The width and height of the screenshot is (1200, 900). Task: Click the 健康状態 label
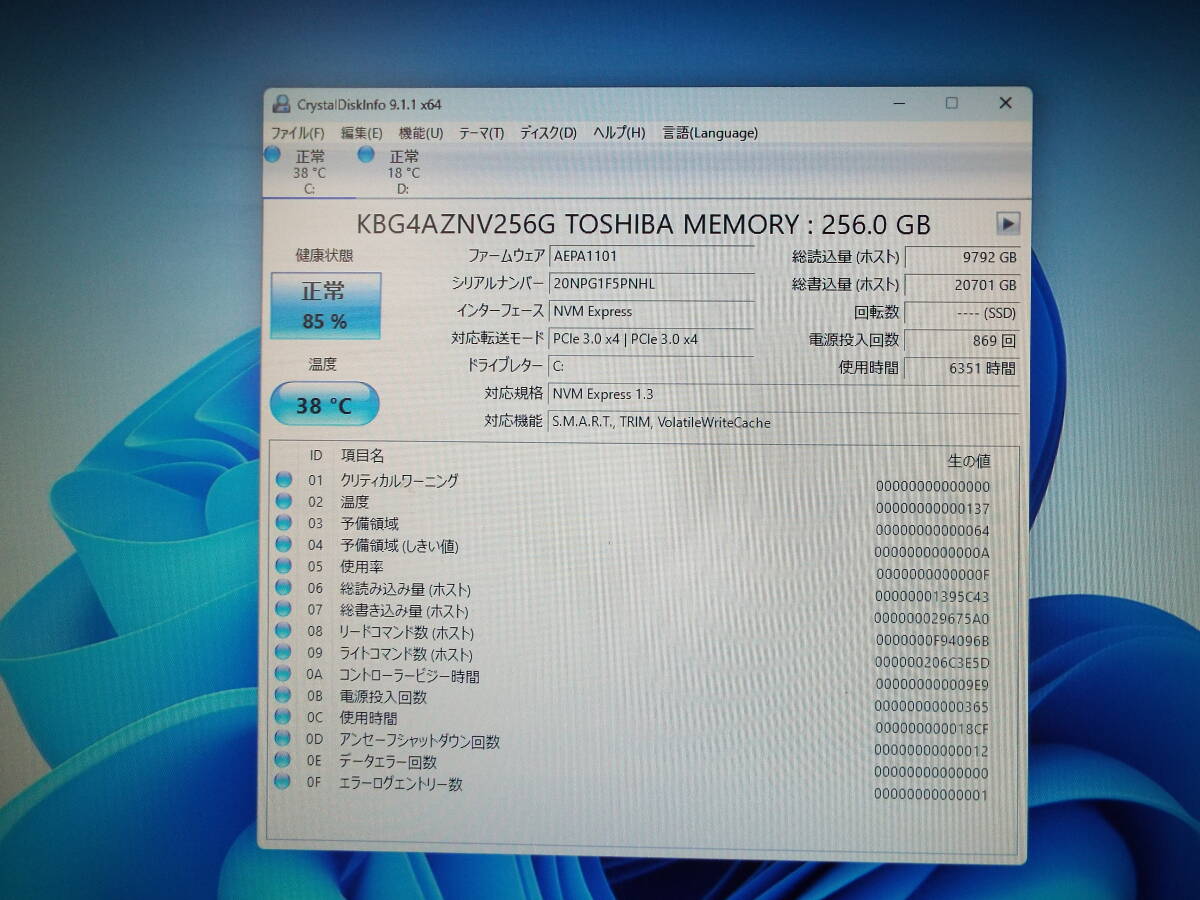click(324, 255)
